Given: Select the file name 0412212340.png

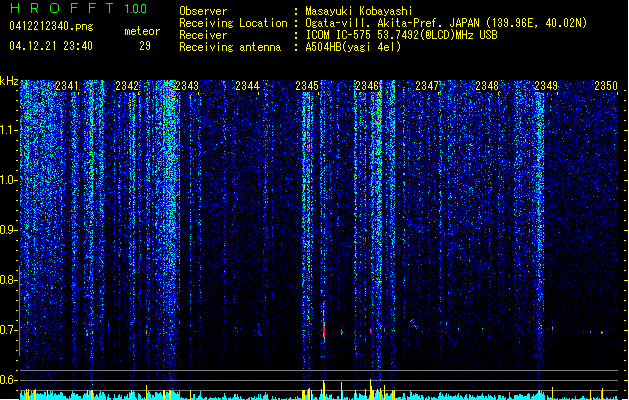Looking at the screenshot, I should click(x=51, y=26).
